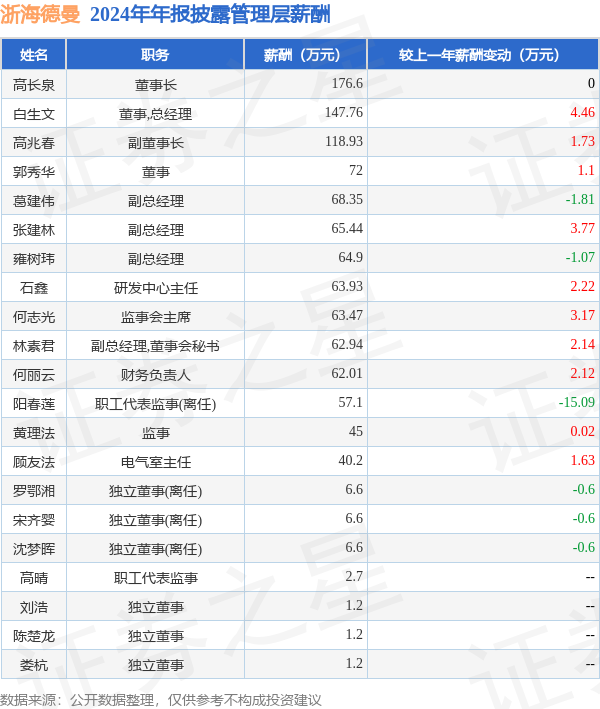Click the 财务负责人 position cell
Image resolution: width=600 pixels, height=709 pixels.
point(156,374)
